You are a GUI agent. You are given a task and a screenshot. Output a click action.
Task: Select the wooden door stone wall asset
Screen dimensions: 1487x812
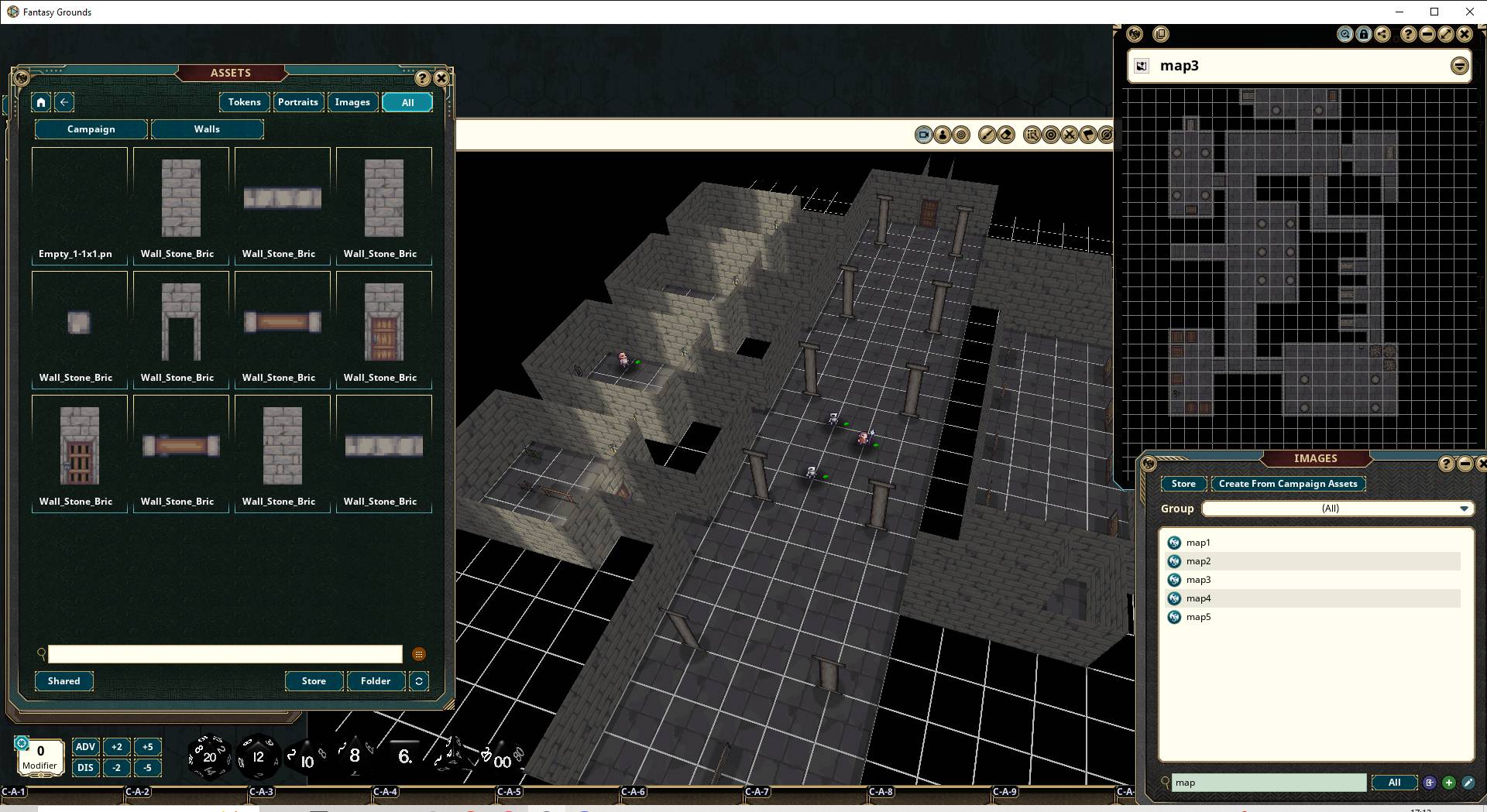click(384, 329)
